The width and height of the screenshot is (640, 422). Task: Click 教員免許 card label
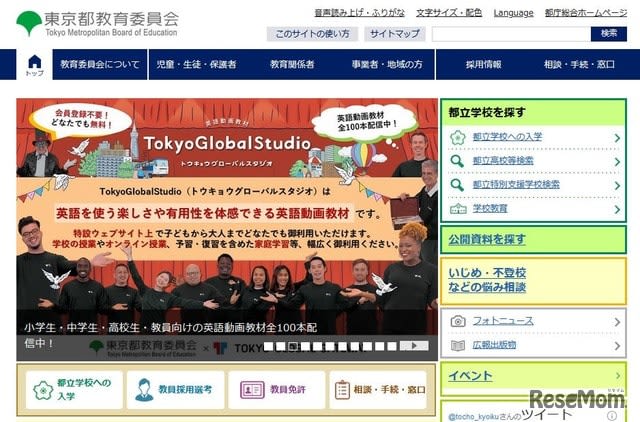[288, 390]
